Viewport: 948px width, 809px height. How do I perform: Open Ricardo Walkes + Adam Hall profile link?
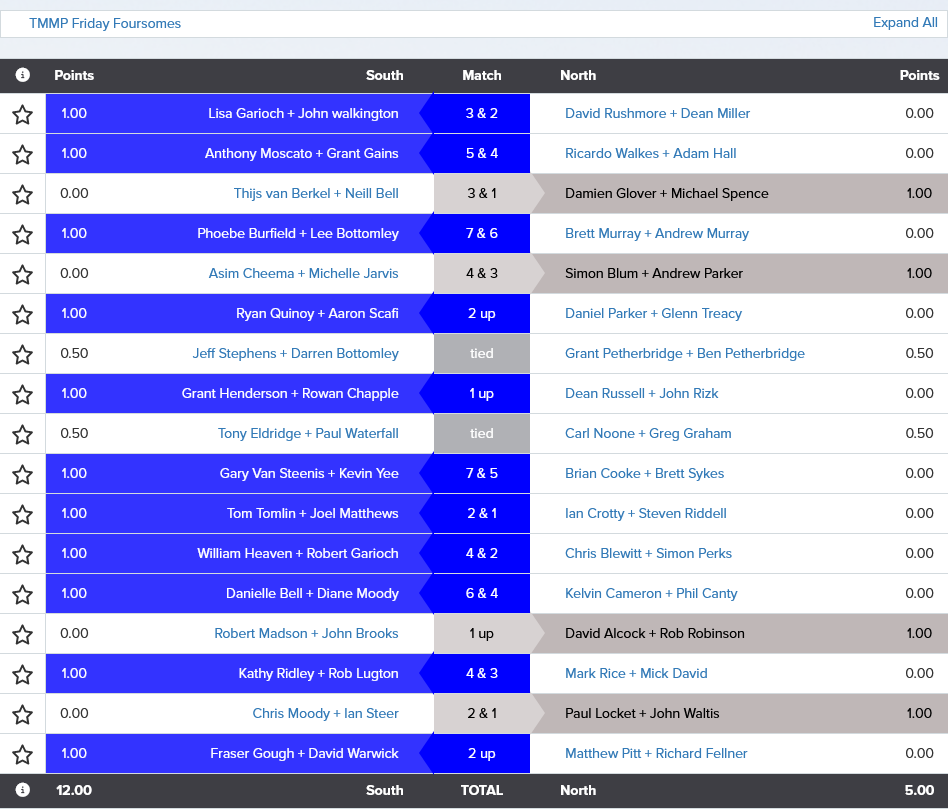651,154
